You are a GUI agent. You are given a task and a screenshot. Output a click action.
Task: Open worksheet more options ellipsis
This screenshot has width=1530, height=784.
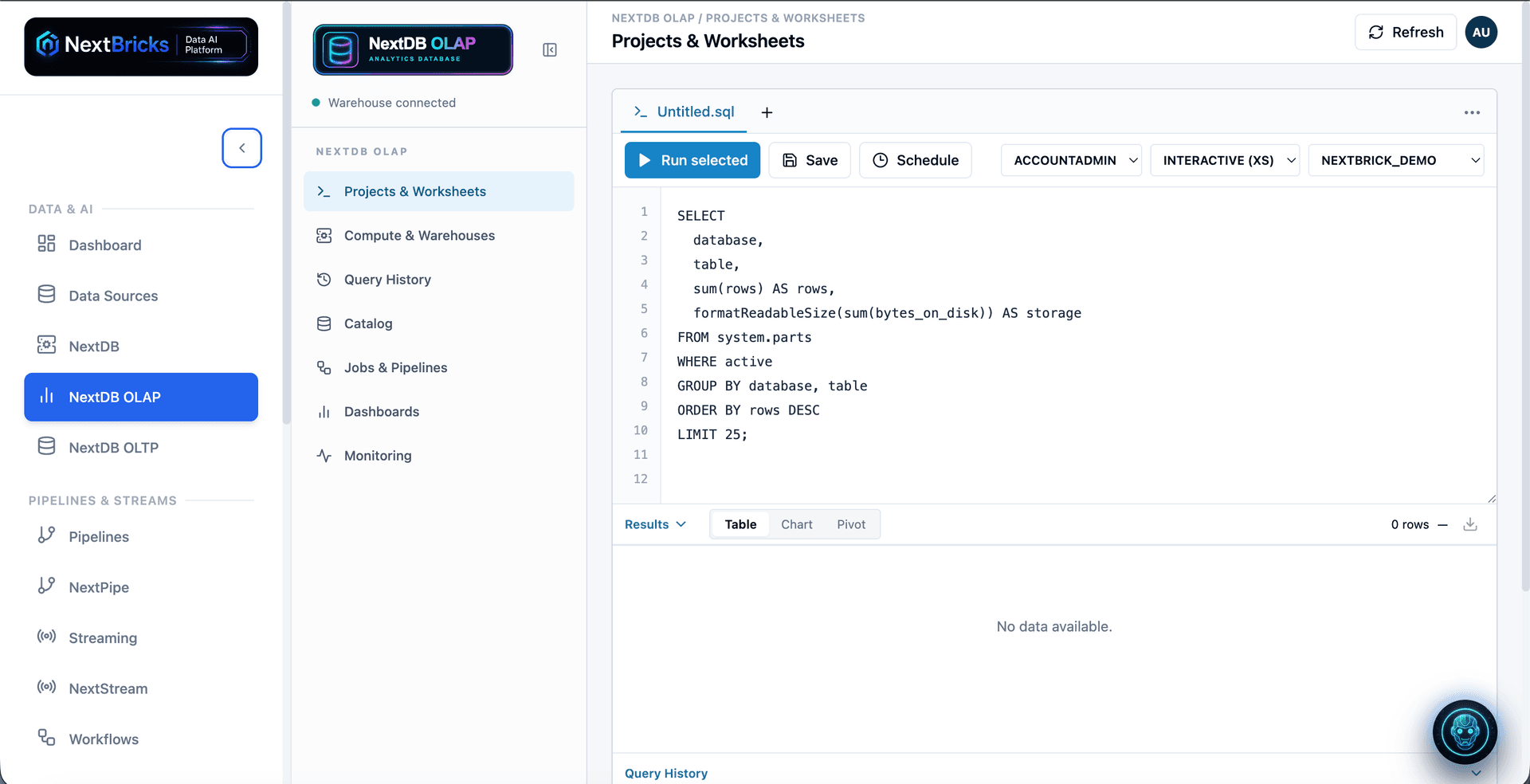point(1472,112)
